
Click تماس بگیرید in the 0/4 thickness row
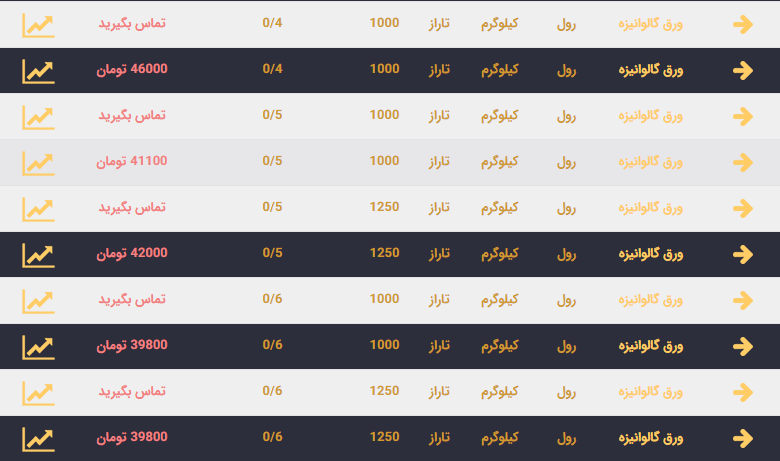(132, 23)
